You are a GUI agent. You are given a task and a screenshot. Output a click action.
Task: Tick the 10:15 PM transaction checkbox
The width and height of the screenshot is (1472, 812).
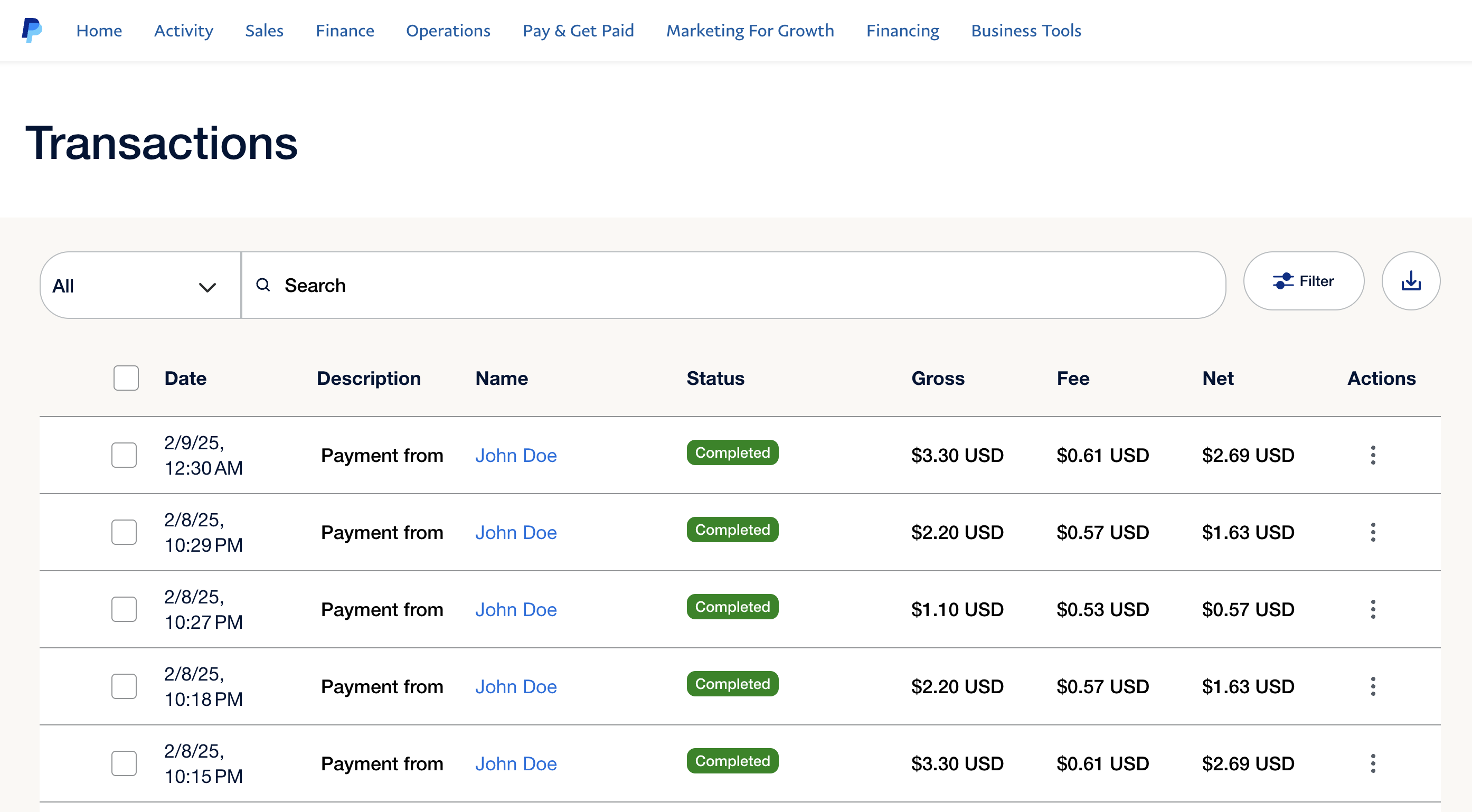click(124, 764)
